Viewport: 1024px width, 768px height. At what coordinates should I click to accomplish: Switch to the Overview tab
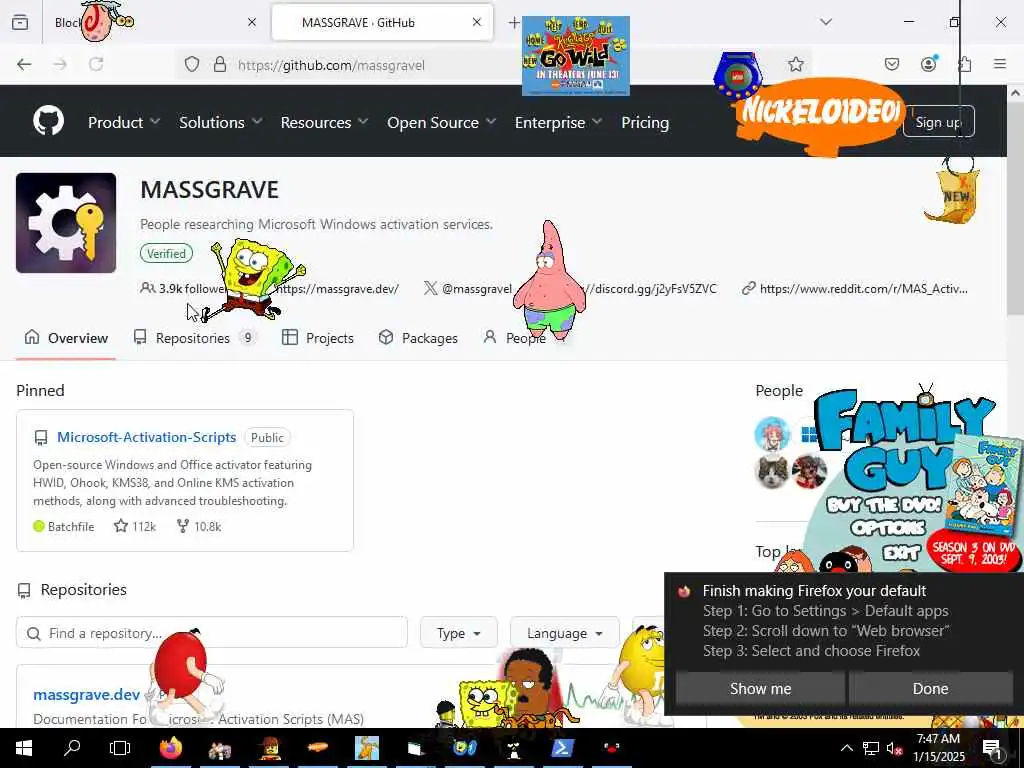(66, 338)
